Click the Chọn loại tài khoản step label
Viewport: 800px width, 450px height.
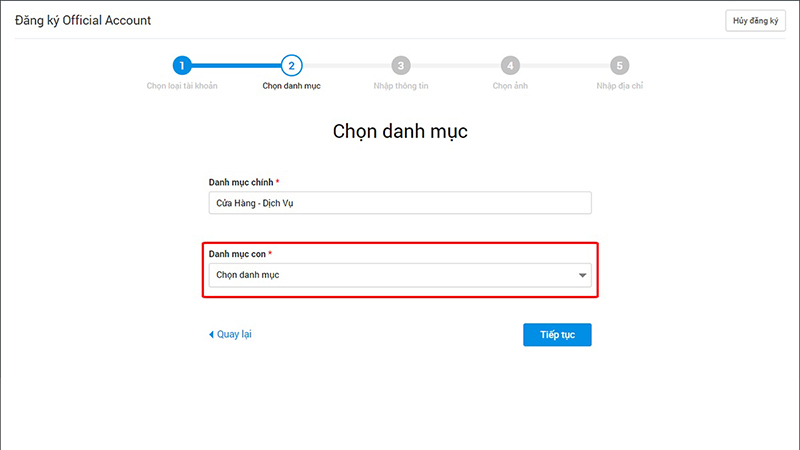(182, 86)
